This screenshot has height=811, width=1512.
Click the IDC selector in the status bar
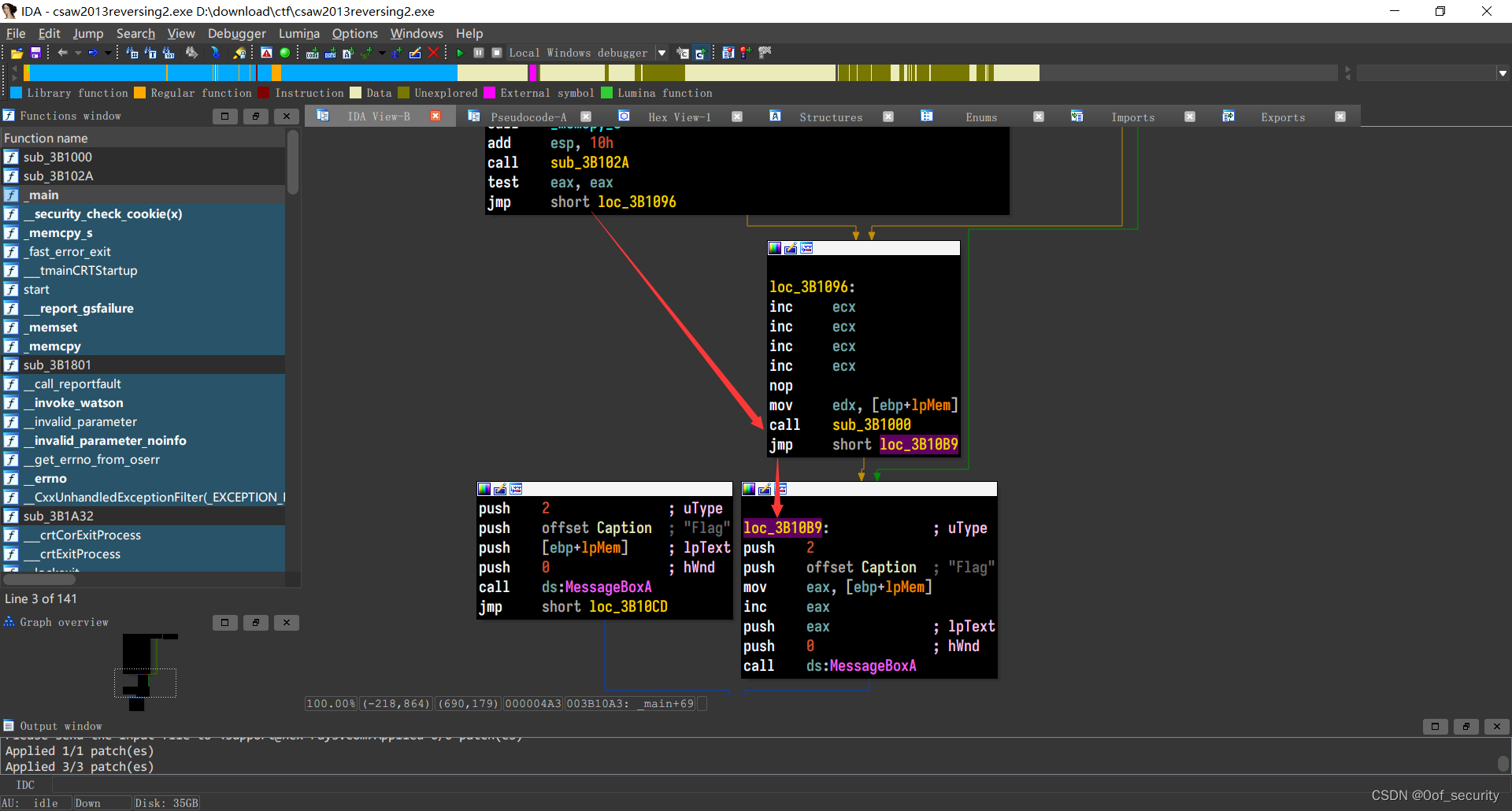[24, 784]
